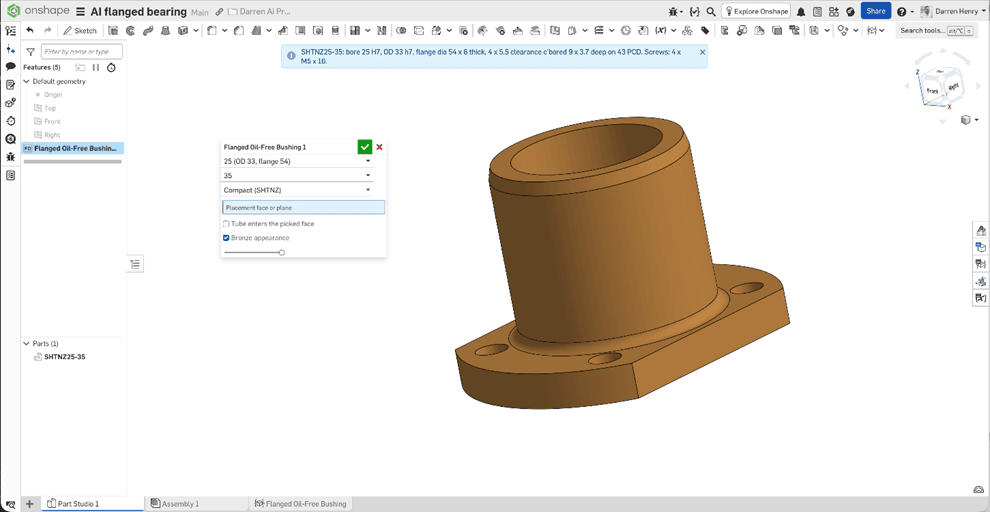Image resolution: width=990 pixels, height=512 pixels.
Task: Select the Shell tool
Action: tap(300, 30)
